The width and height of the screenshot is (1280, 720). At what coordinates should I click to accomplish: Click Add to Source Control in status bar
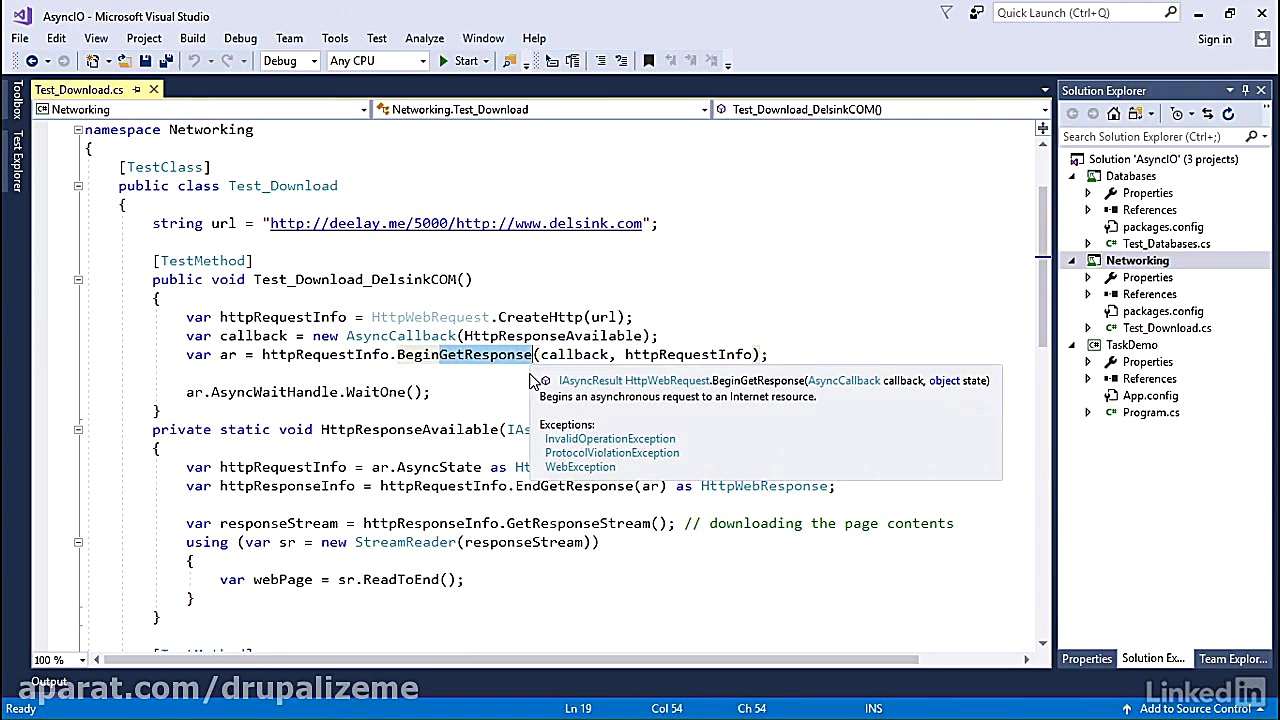click(x=1195, y=709)
